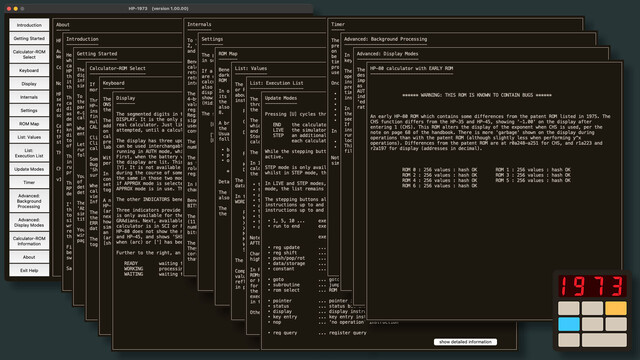Open the Introduction help section
Image resolution: width=640 pixels, height=360 pixels.
[29, 25]
